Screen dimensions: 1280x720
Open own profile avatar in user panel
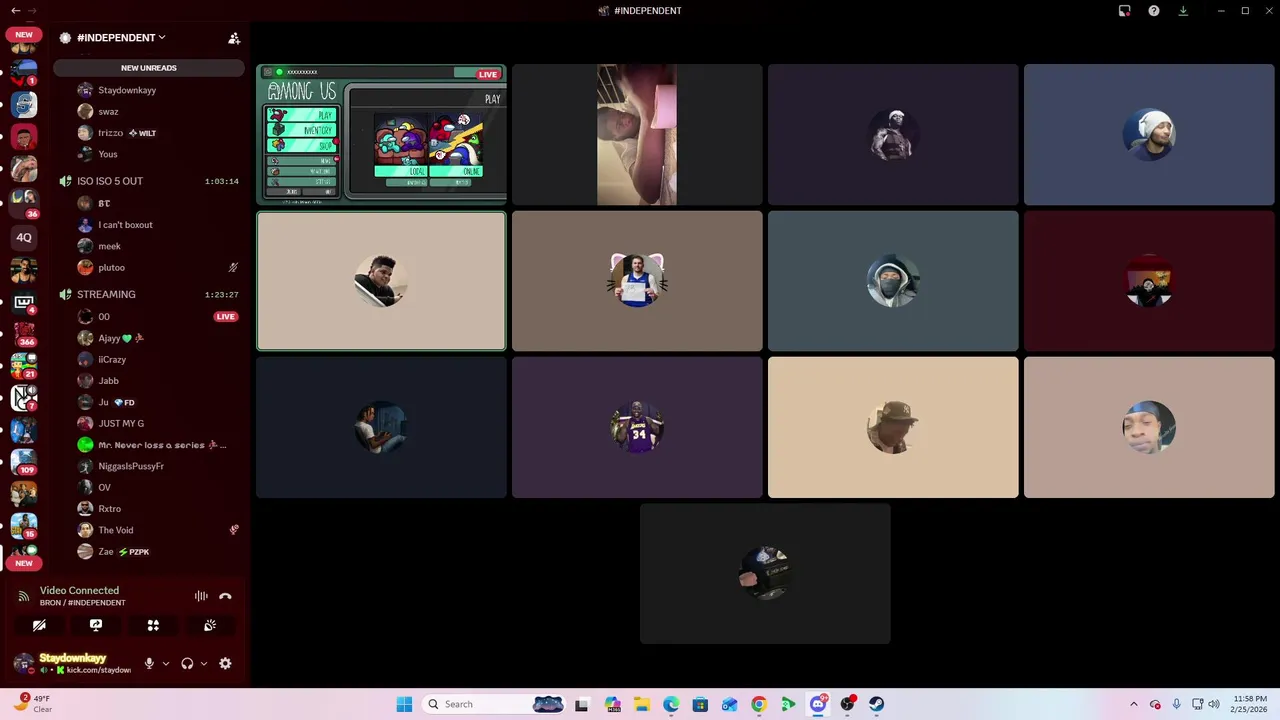point(23,663)
